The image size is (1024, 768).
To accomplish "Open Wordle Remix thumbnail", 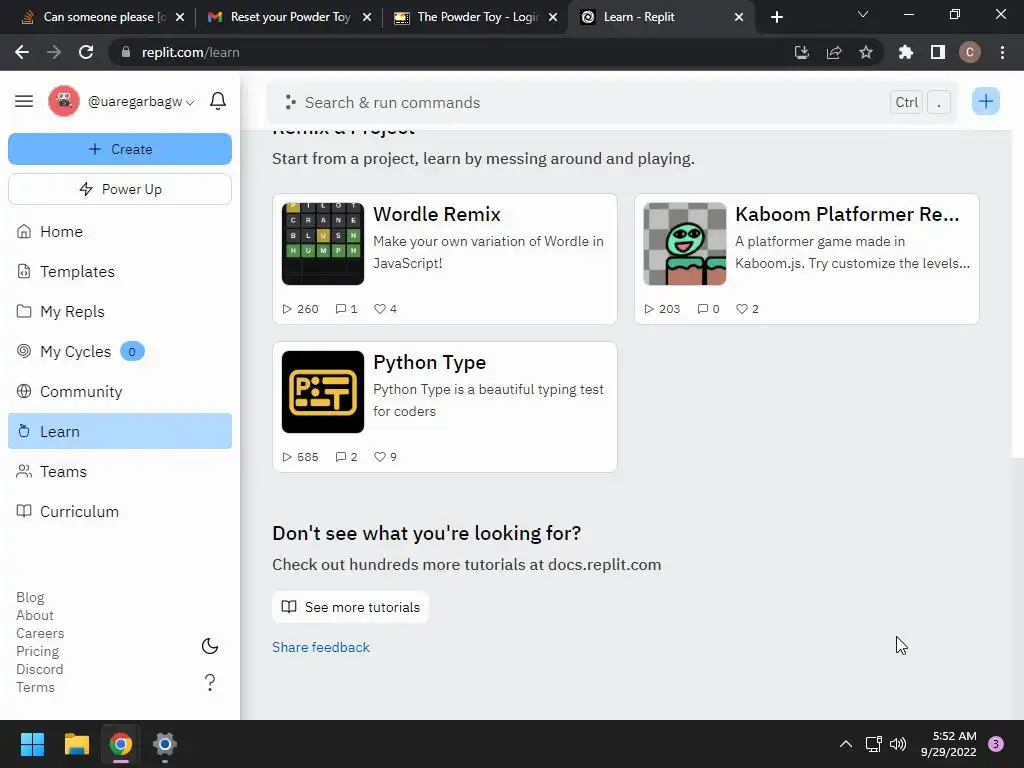I will click(323, 244).
